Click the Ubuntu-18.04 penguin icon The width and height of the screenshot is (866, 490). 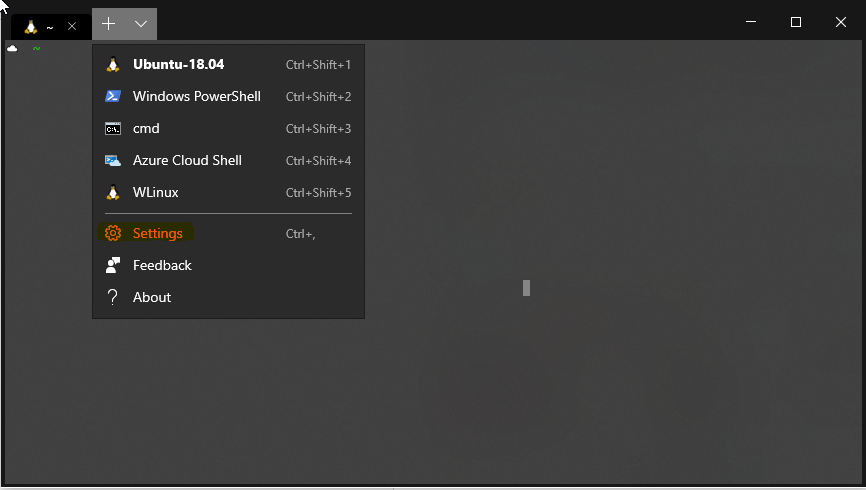[113, 65]
